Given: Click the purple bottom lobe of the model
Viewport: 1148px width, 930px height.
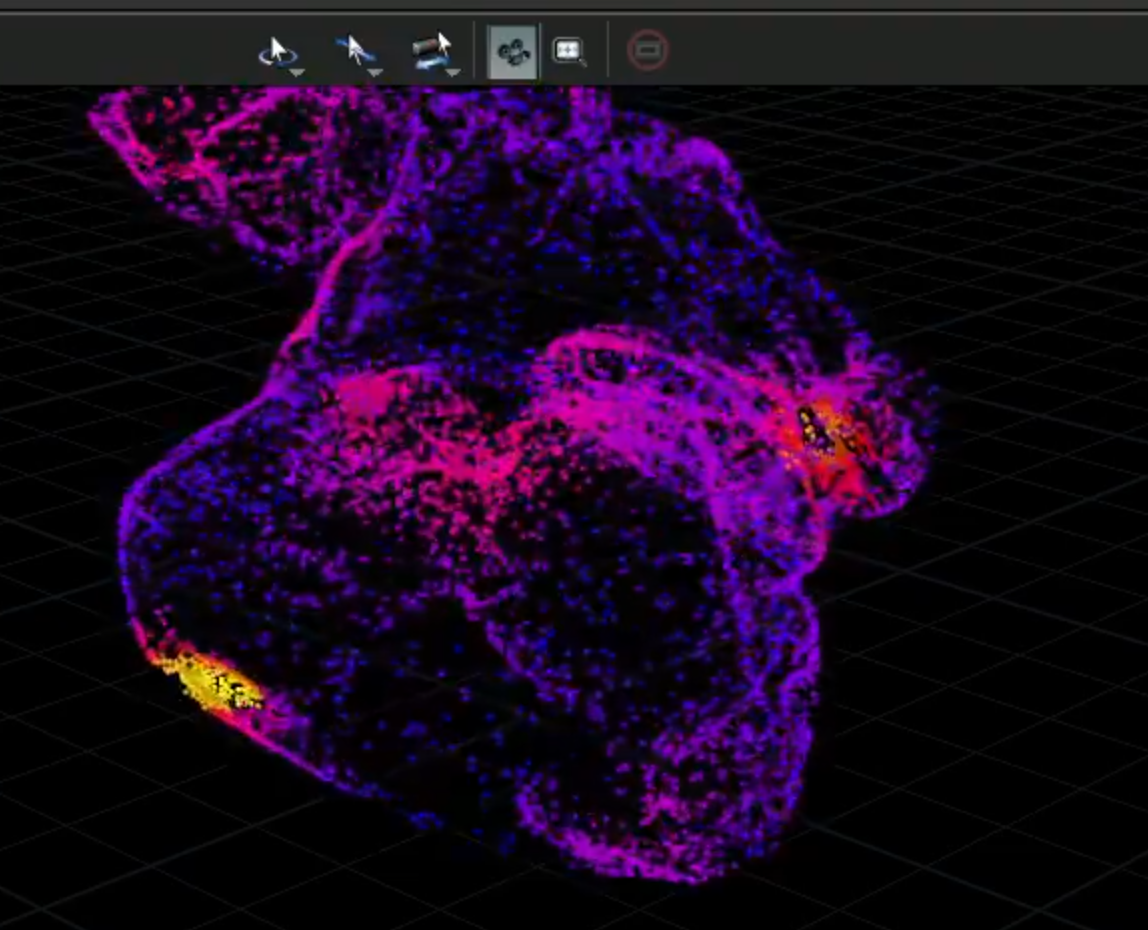Looking at the screenshot, I should [659, 791].
